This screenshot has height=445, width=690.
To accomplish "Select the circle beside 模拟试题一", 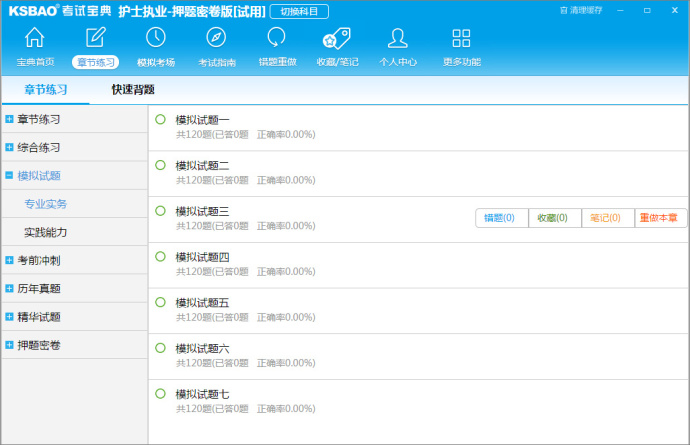I will coord(160,119).
